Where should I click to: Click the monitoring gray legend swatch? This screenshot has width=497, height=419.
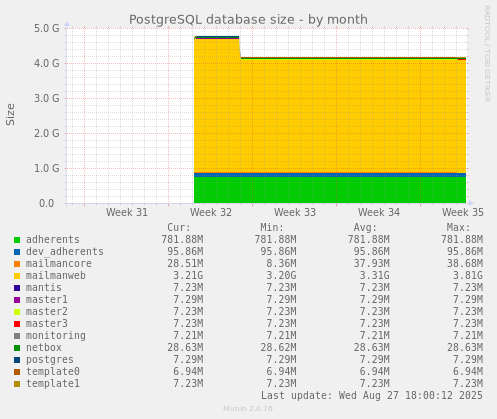pos(17,336)
